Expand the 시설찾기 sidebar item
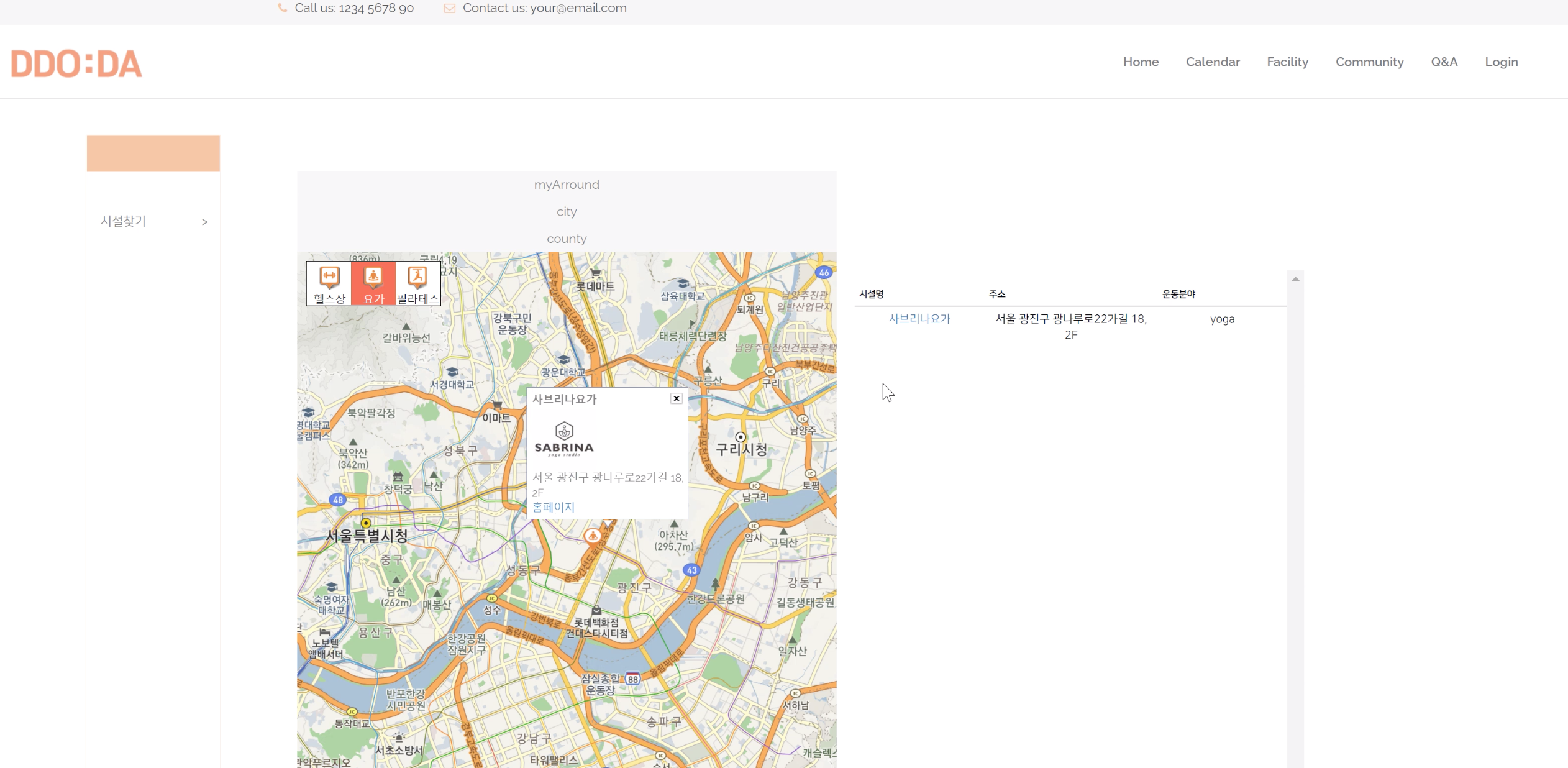The width and height of the screenshot is (1568, 768). click(153, 221)
